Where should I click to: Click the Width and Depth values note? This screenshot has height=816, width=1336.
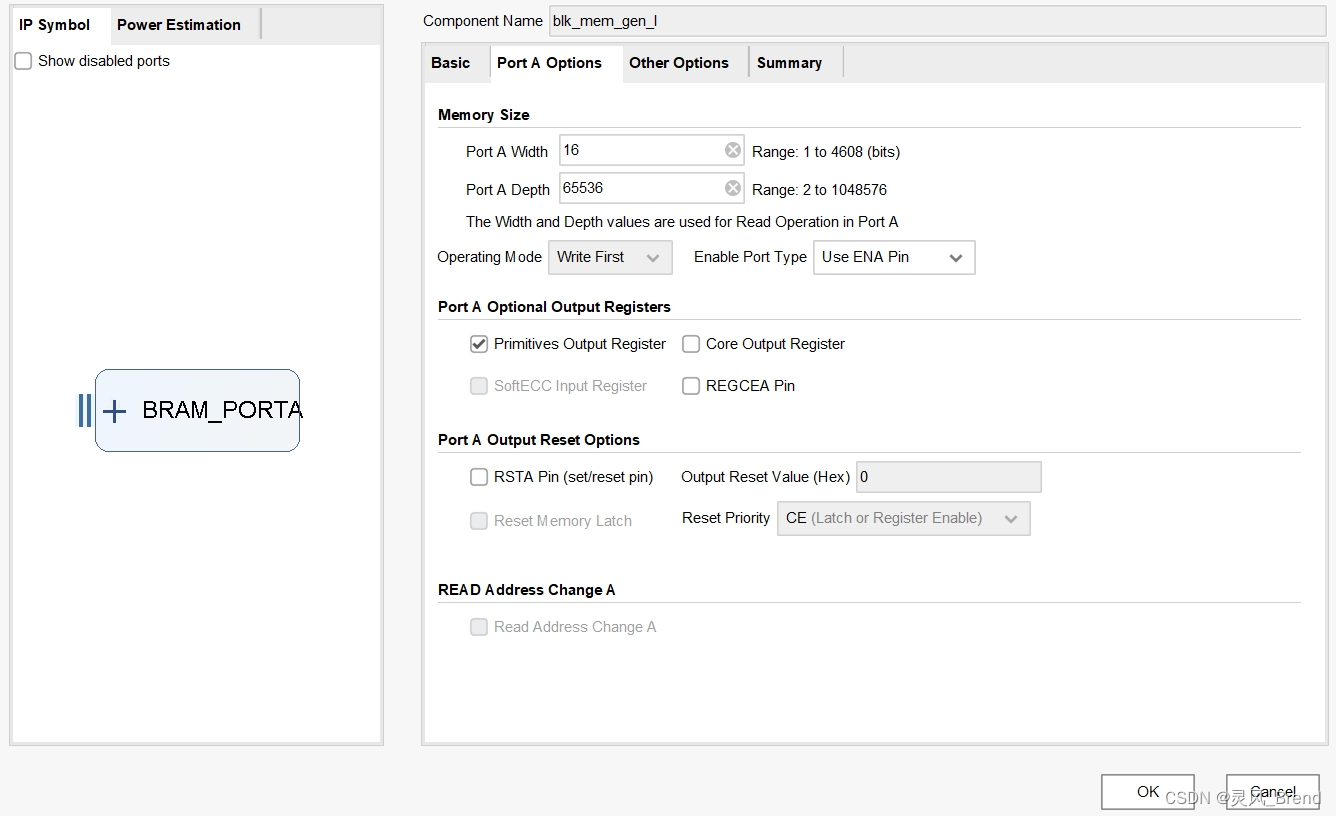click(x=682, y=222)
